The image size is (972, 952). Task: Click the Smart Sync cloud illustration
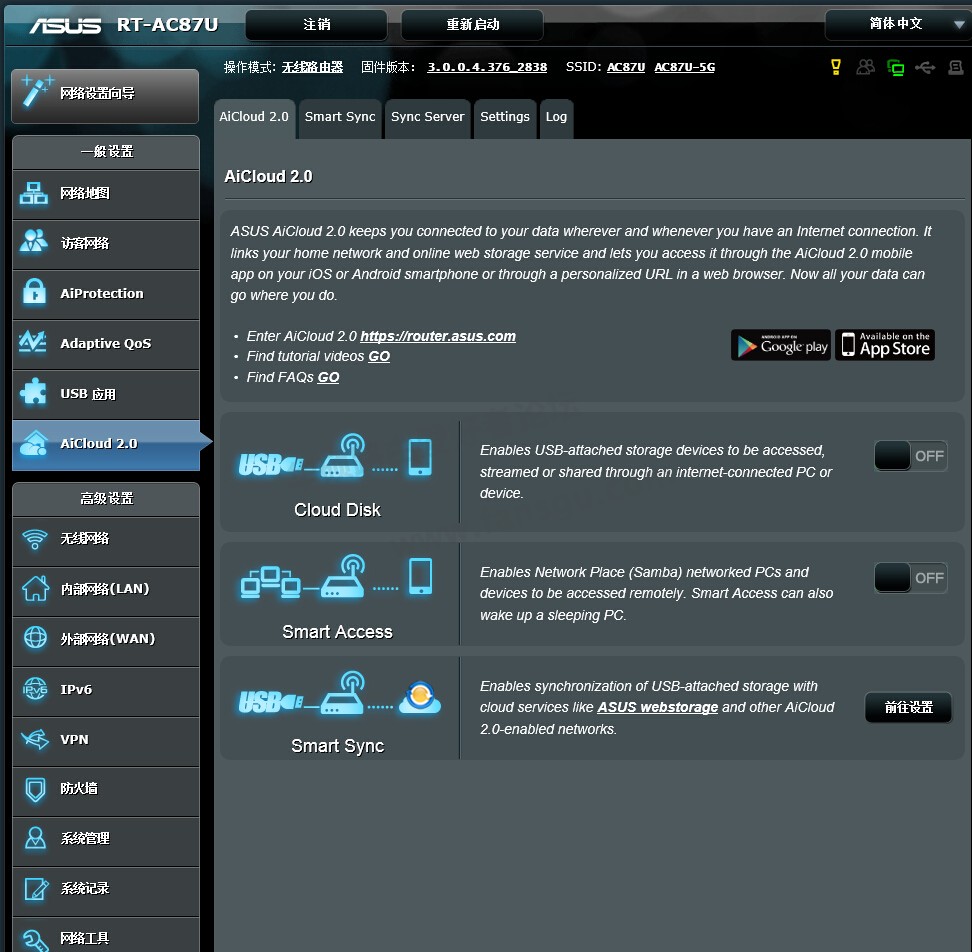click(340, 693)
